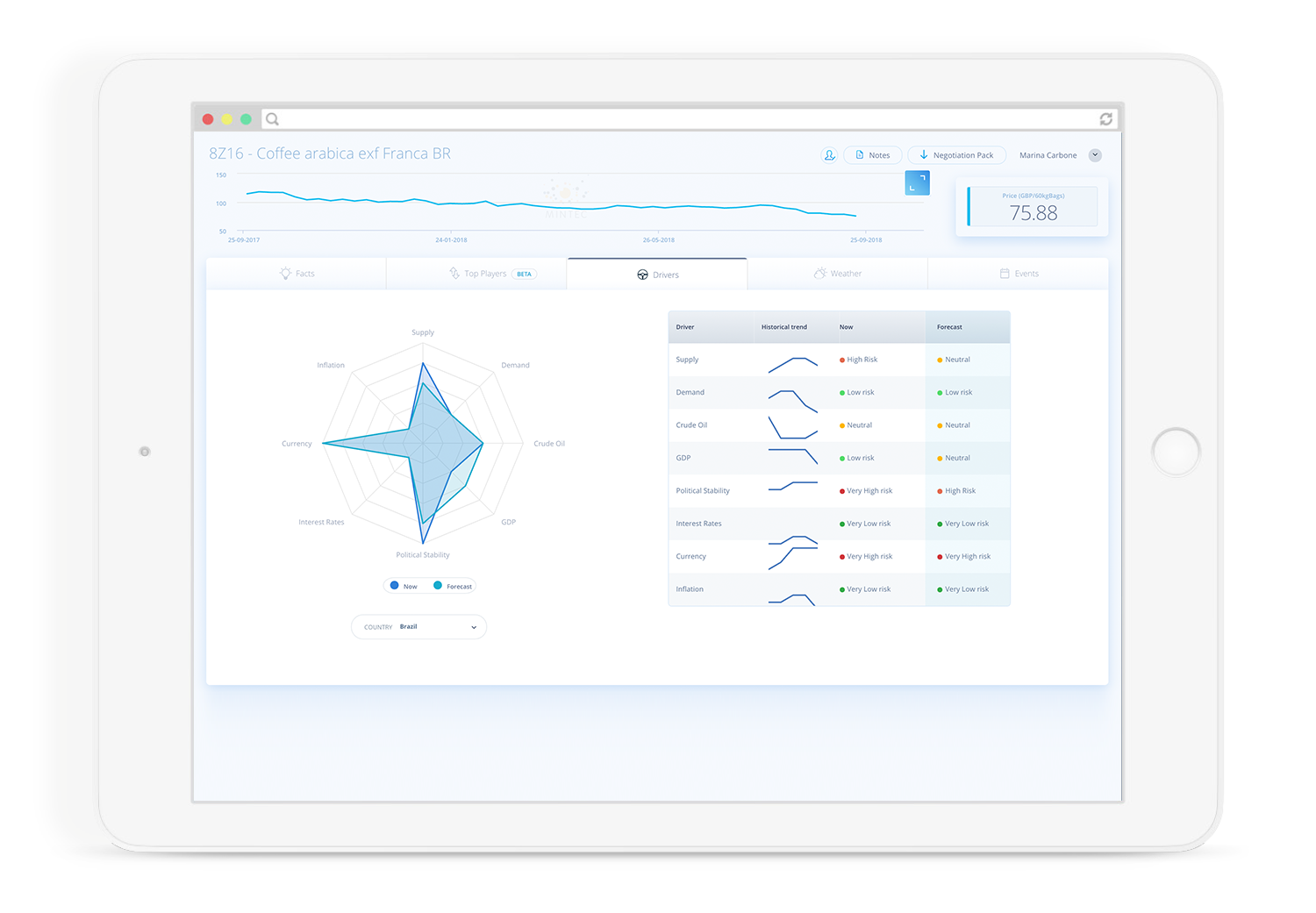Expand the Marina Carbone account chevron

(x=1095, y=155)
